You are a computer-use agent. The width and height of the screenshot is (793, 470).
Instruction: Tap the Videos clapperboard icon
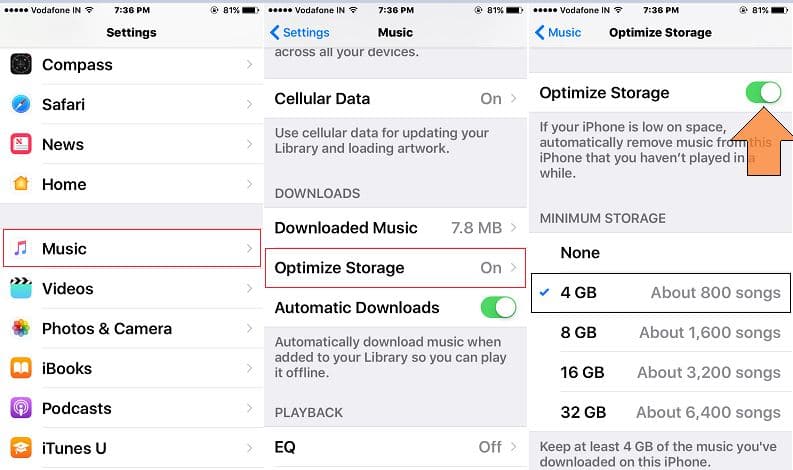coord(21,288)
